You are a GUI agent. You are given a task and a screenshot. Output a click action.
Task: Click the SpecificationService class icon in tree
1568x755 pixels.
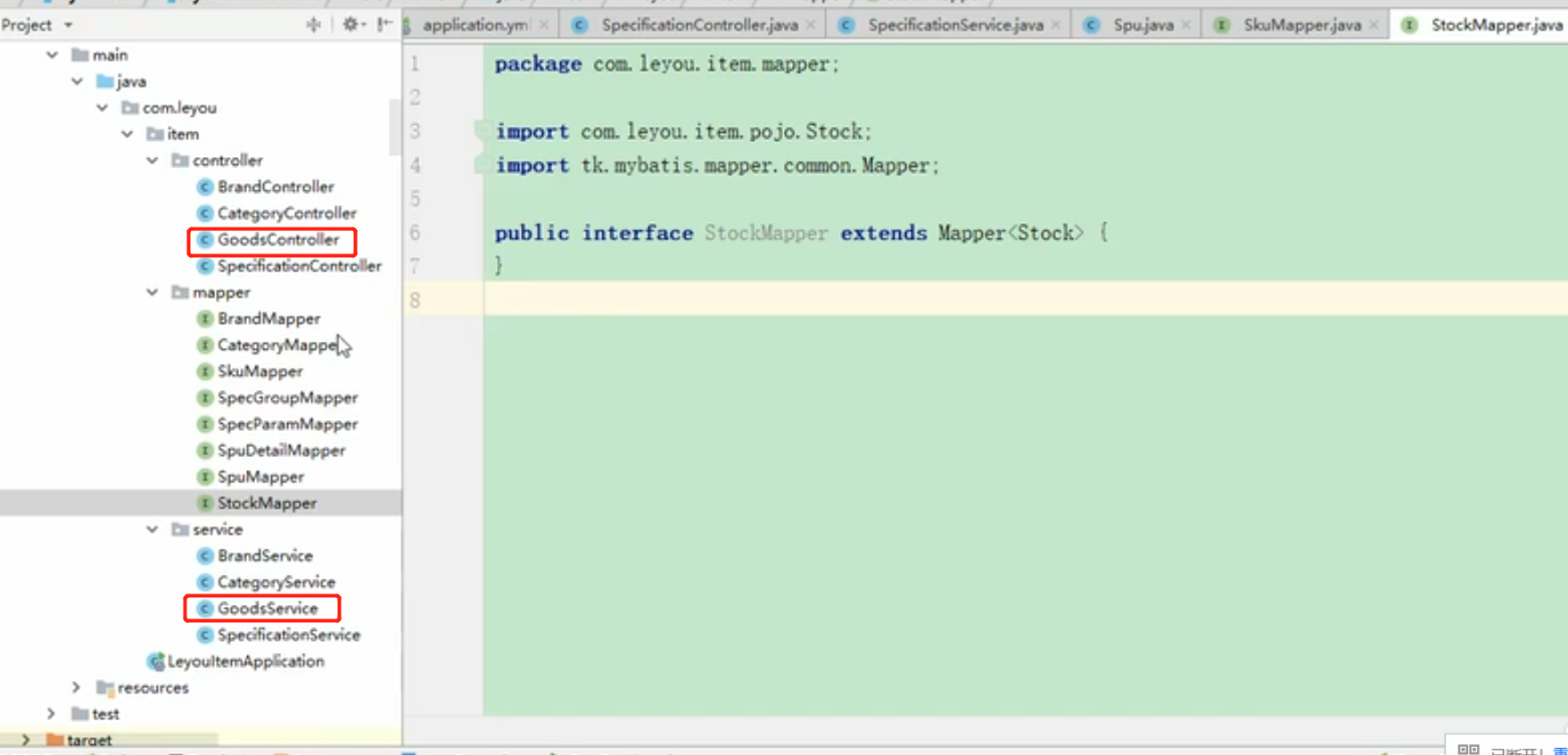point(205,635)
